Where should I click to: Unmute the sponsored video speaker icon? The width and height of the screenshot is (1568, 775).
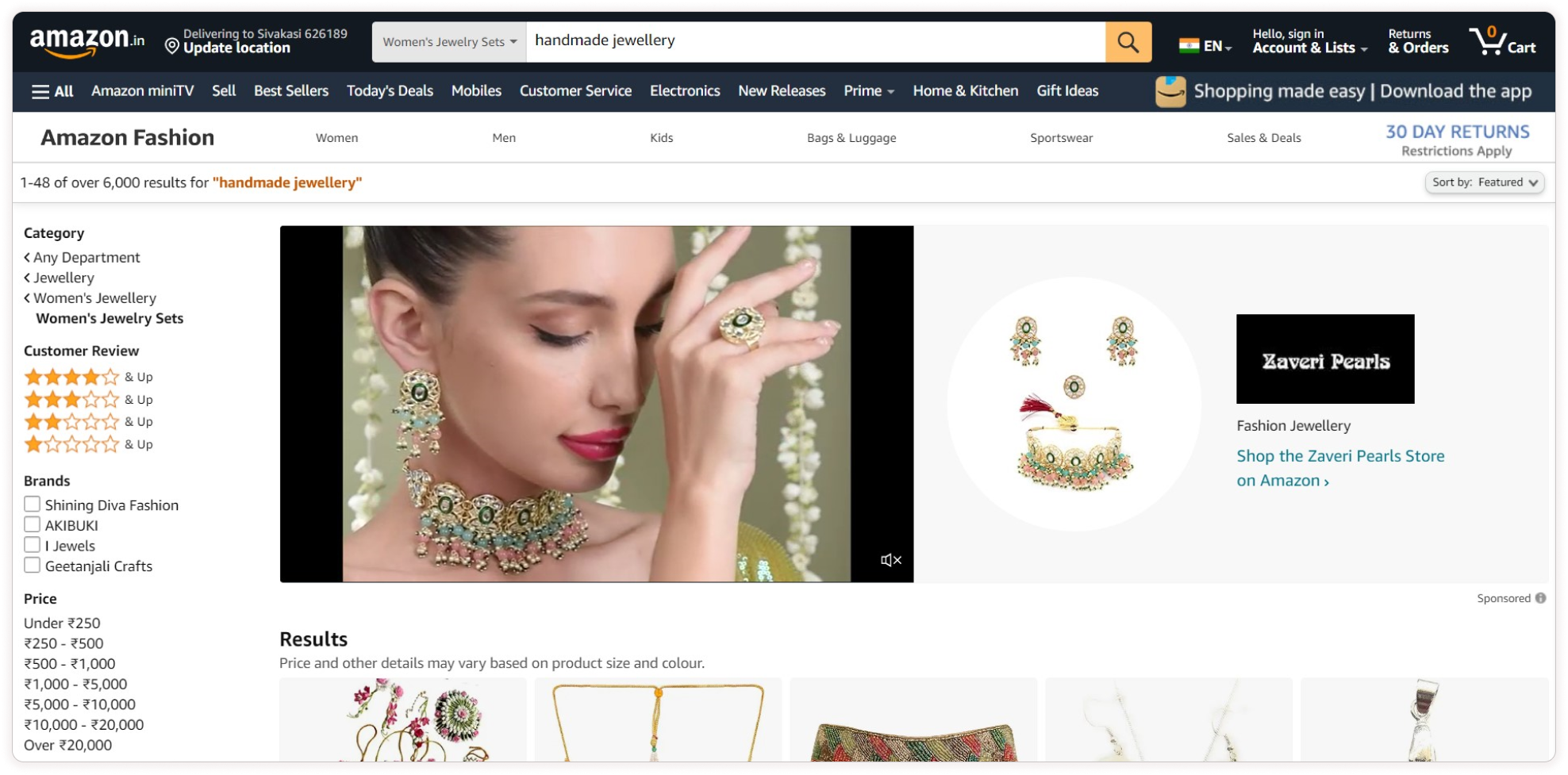[890, 560]
